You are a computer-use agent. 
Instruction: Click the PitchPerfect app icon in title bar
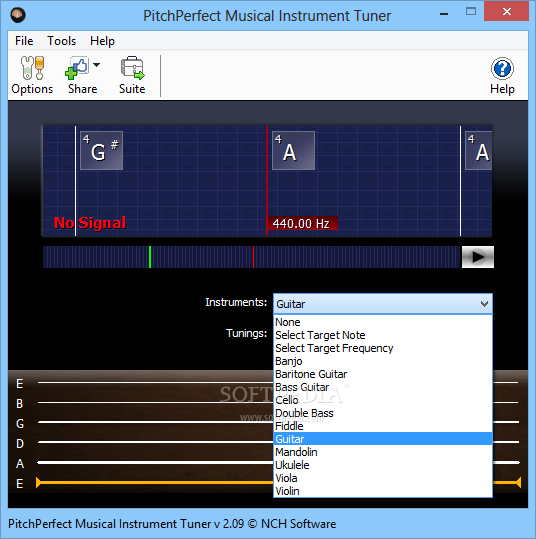pyautogui.click(x=18, y=15)
